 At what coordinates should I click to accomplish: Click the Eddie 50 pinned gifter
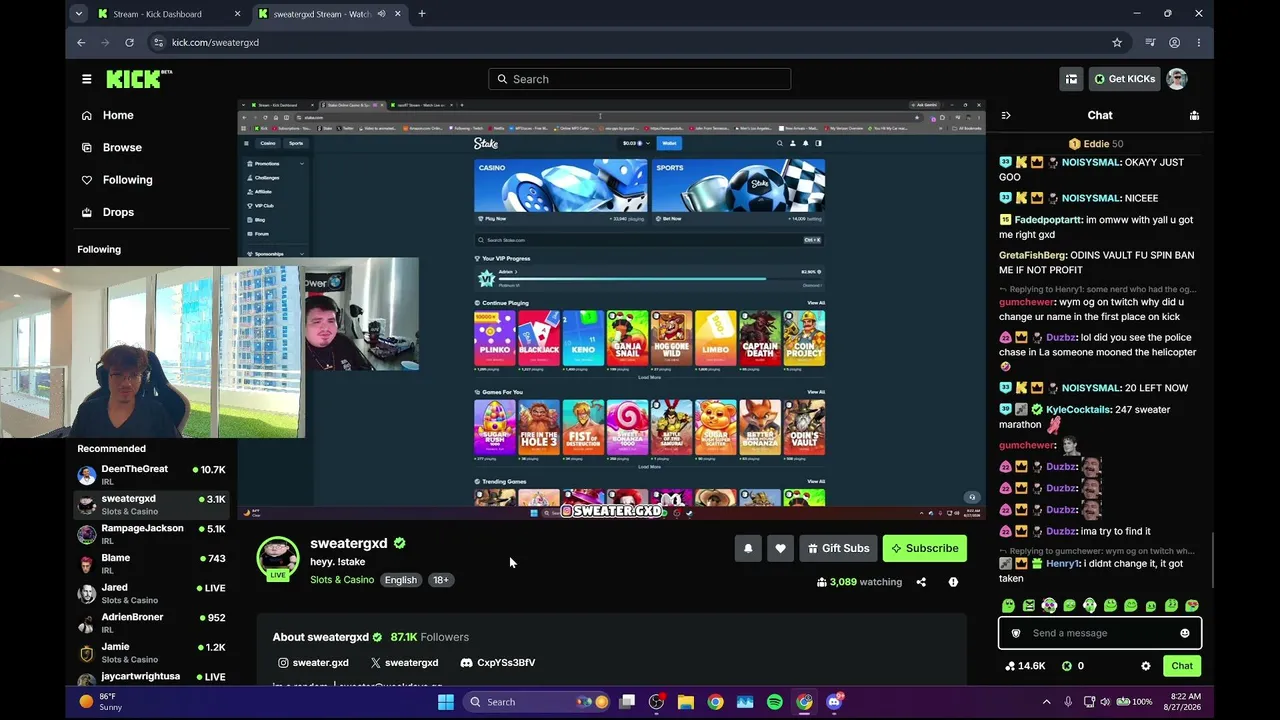[1096, 144]
